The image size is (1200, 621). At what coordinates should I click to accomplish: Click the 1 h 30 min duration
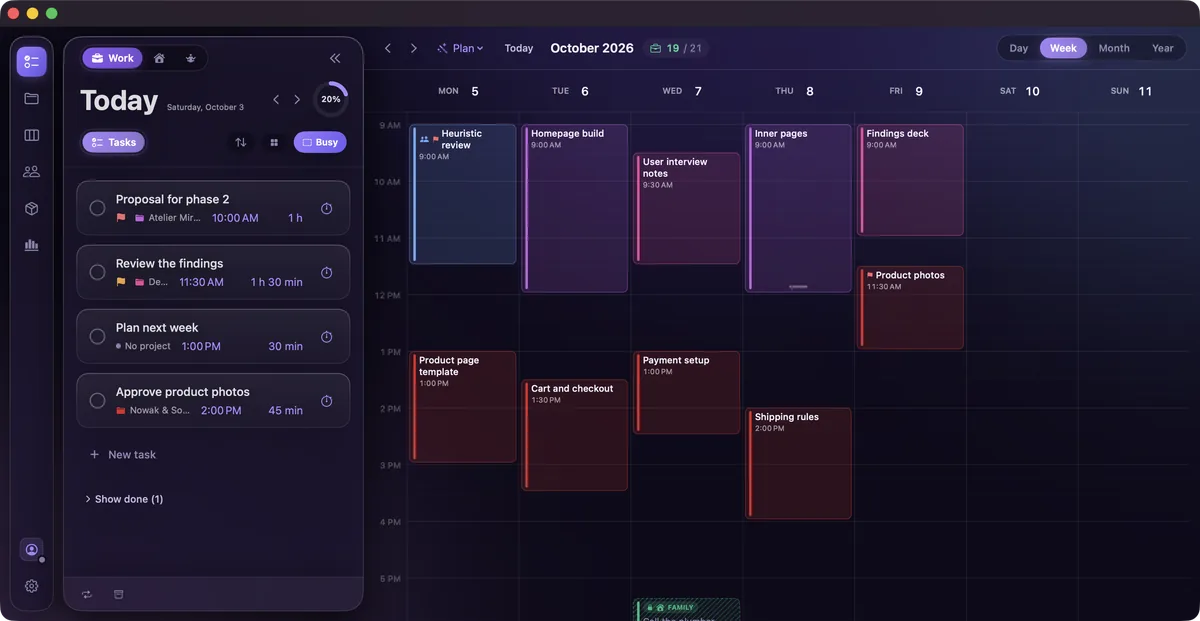click(276, 282)
